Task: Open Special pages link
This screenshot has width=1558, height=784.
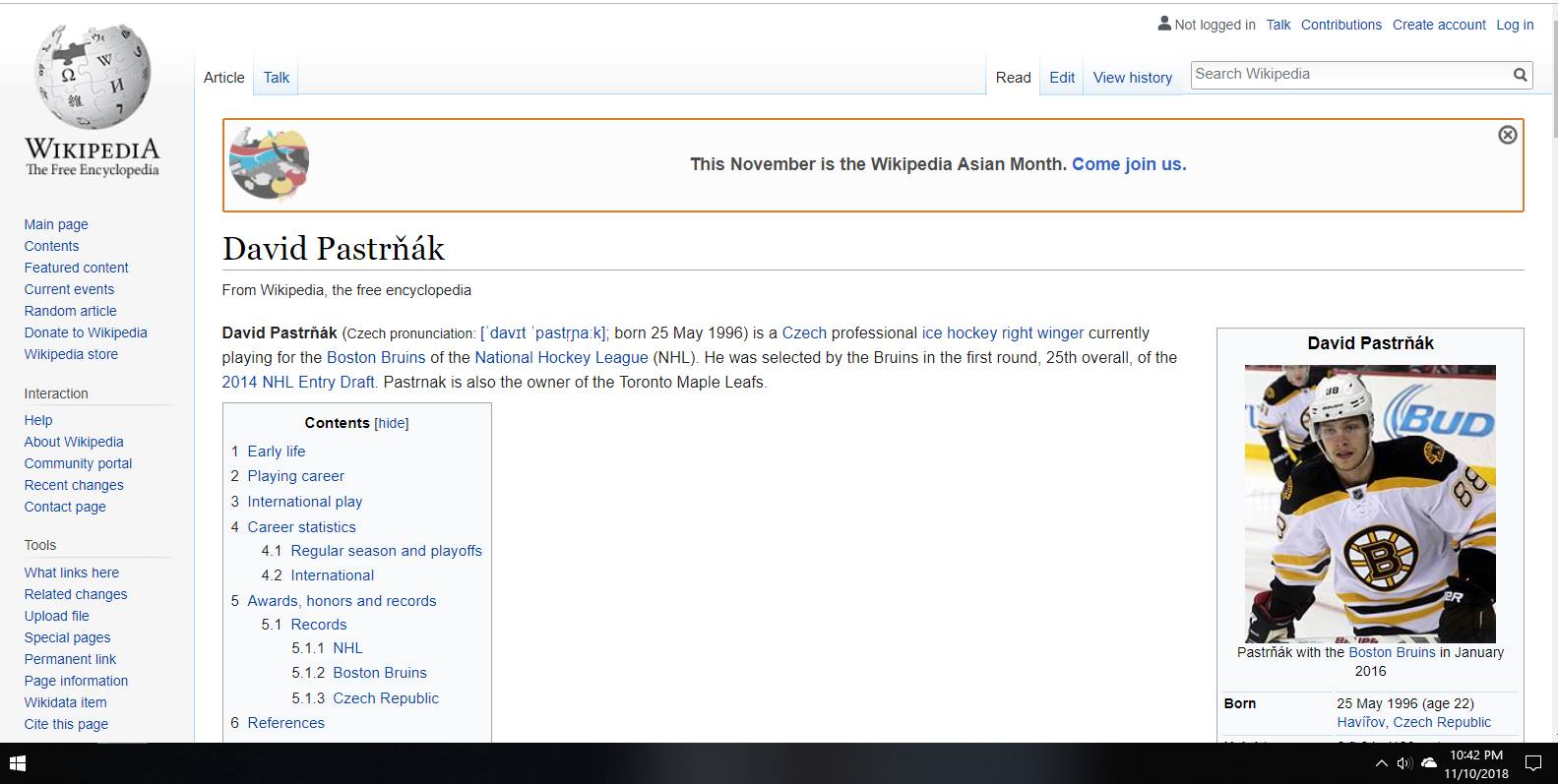Action: tap(67, 637)
